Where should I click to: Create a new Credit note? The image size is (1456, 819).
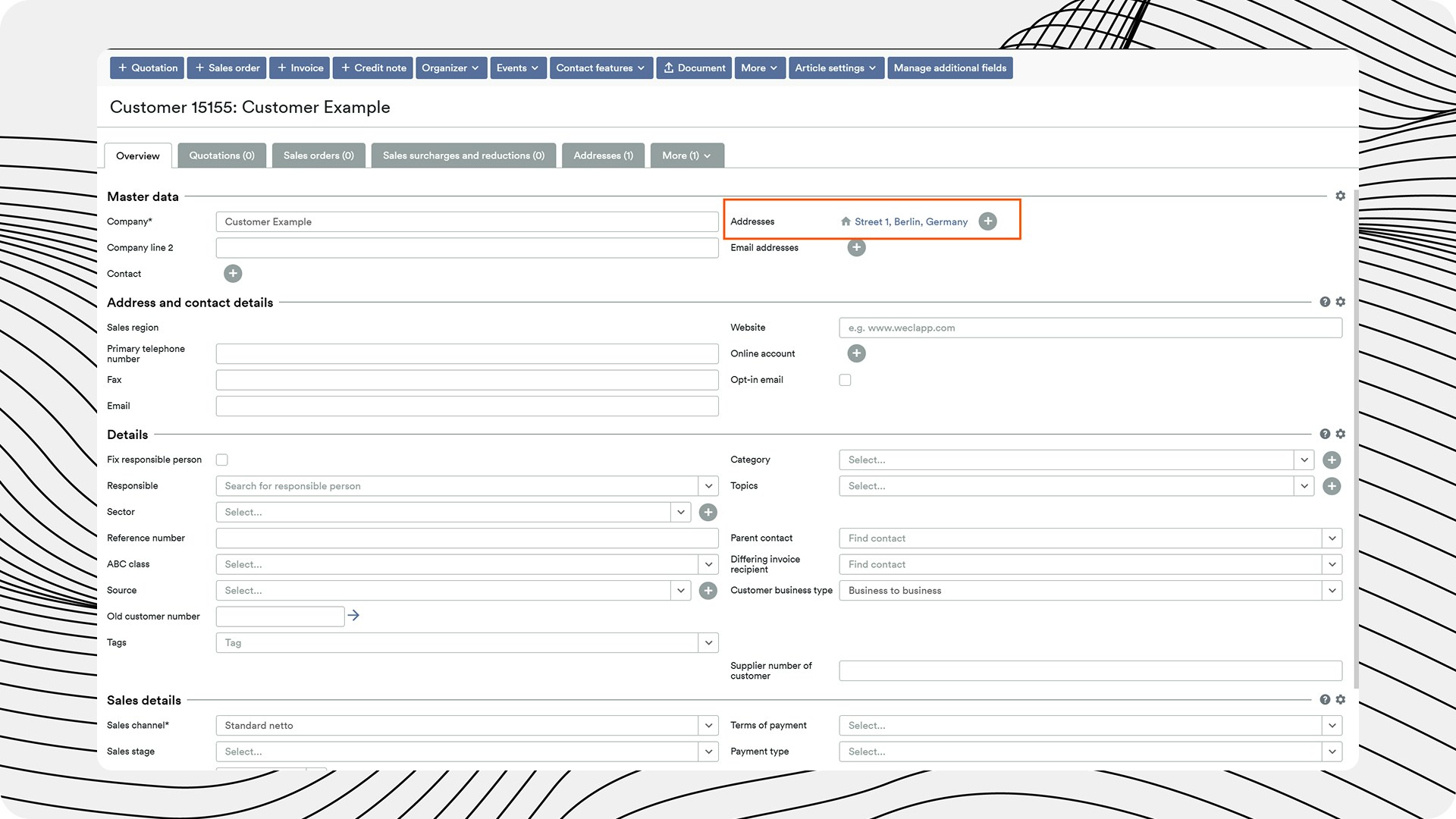373,68
